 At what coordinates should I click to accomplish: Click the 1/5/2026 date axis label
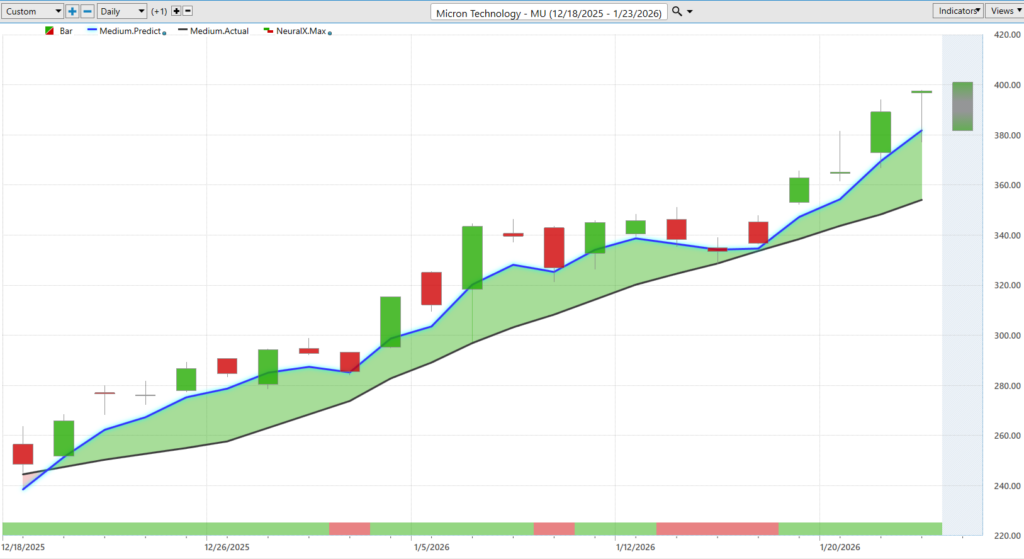(x=432, y=547)
